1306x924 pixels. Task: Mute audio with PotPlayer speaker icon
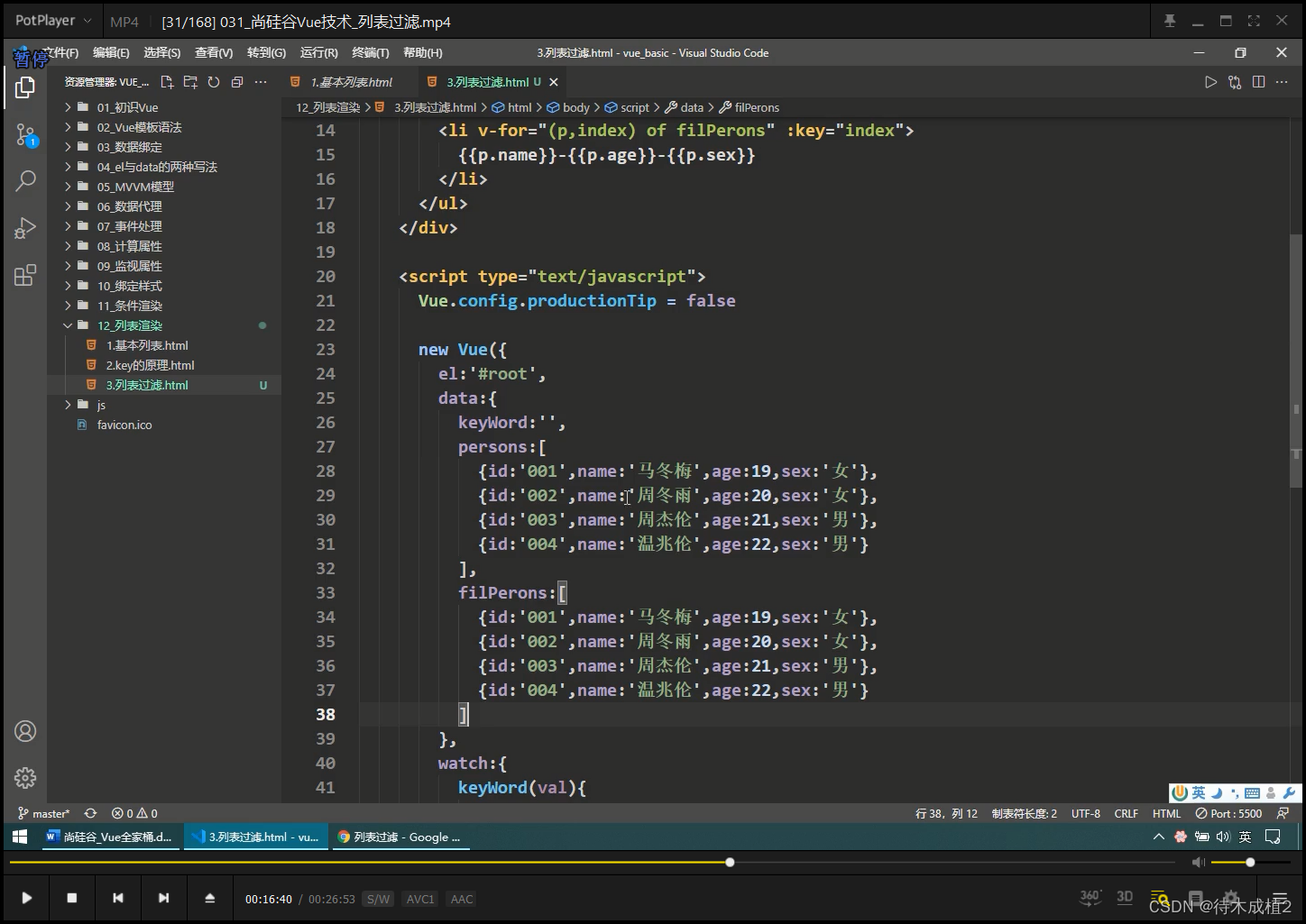pyautogui.click(x=1198, y=863)
